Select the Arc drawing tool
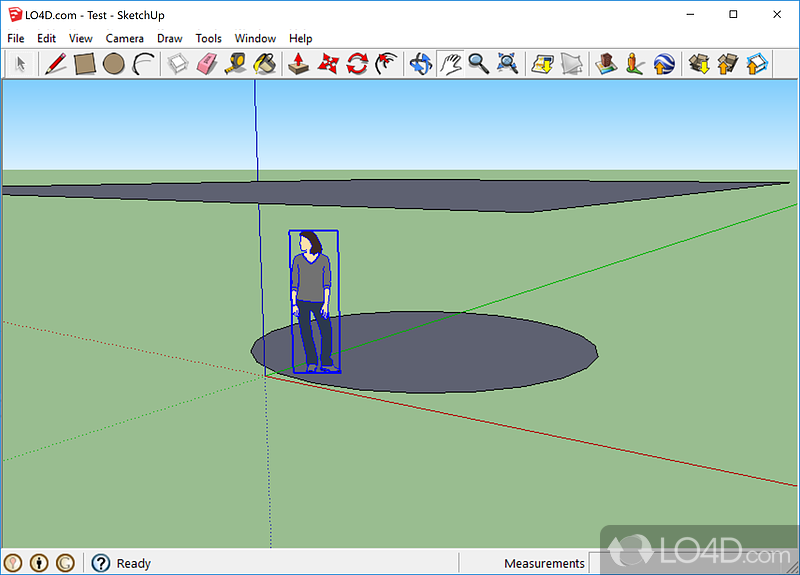Viewport: 800px width, 575px height. coord(144,64)
